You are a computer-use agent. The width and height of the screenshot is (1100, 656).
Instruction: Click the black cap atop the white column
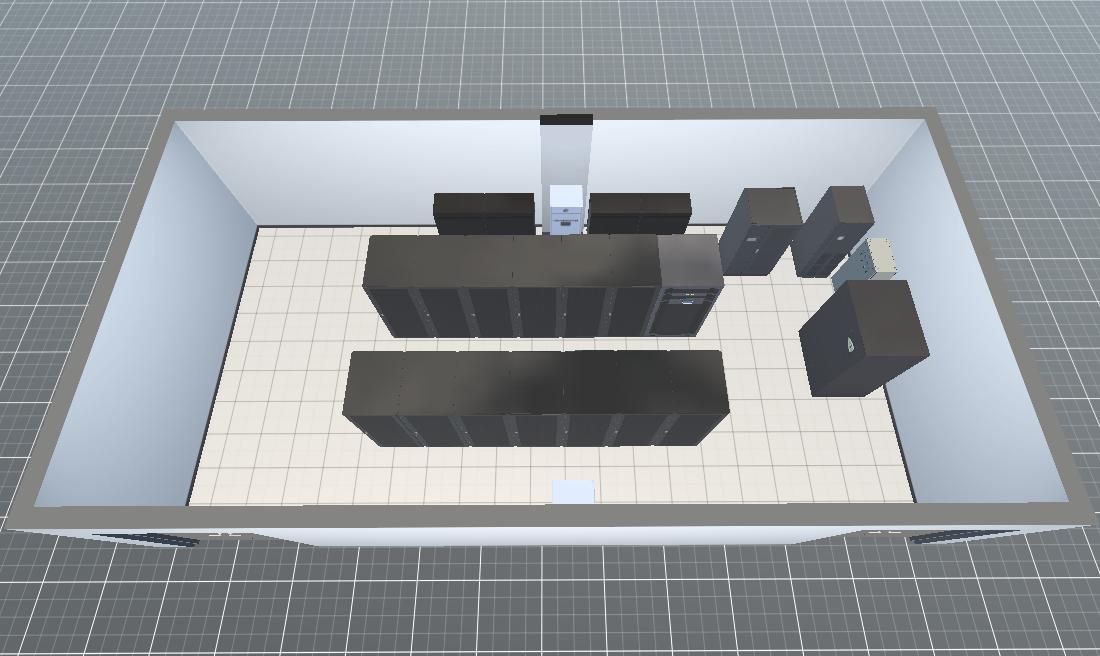[x=566, y=120]
